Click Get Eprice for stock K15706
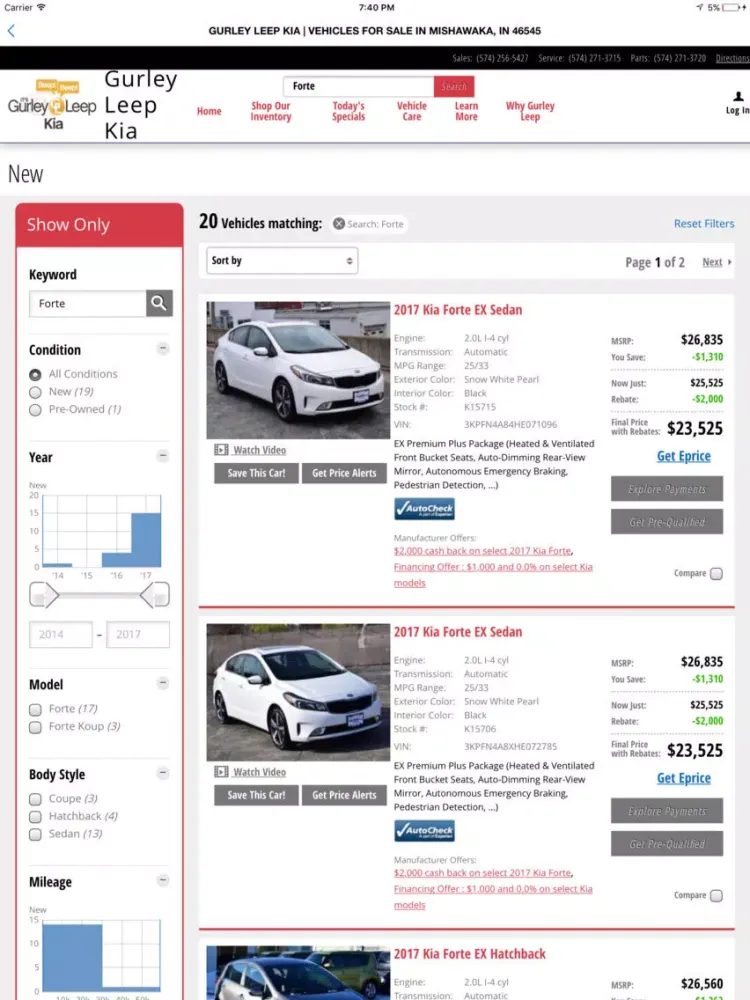 [684, 778]
